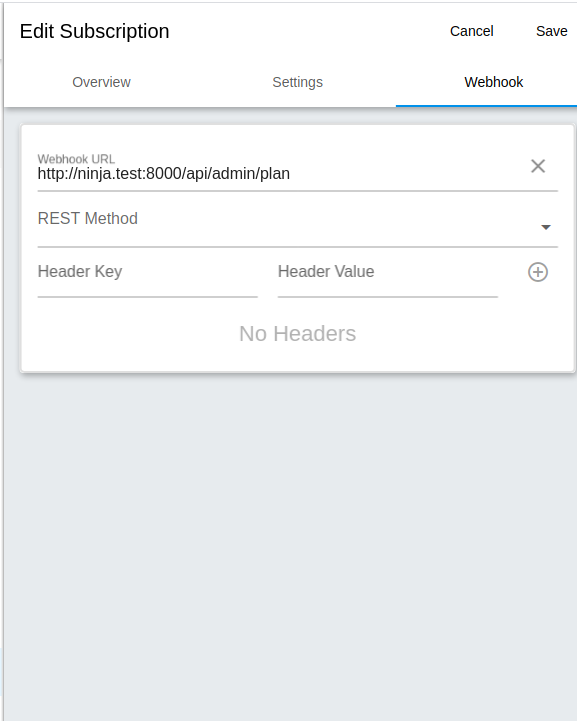The height and width of the screenshot is (721, 577).
Task: Add header using the plus circle icon
Action: 537,272
